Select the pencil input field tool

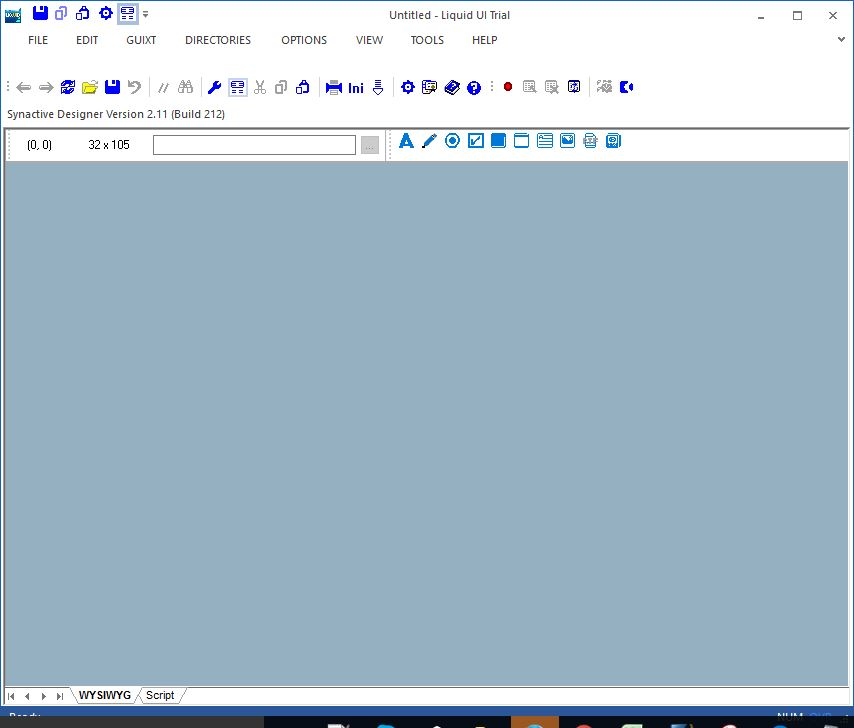(429, 141)
